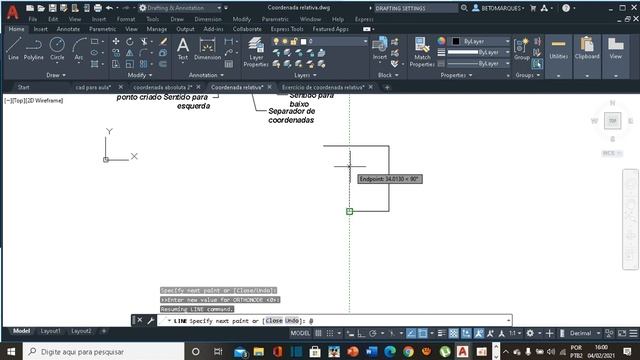Screen dimensions: 640x360
Task: Open the workspace switching gear in status bar
Action: point(530,333)
